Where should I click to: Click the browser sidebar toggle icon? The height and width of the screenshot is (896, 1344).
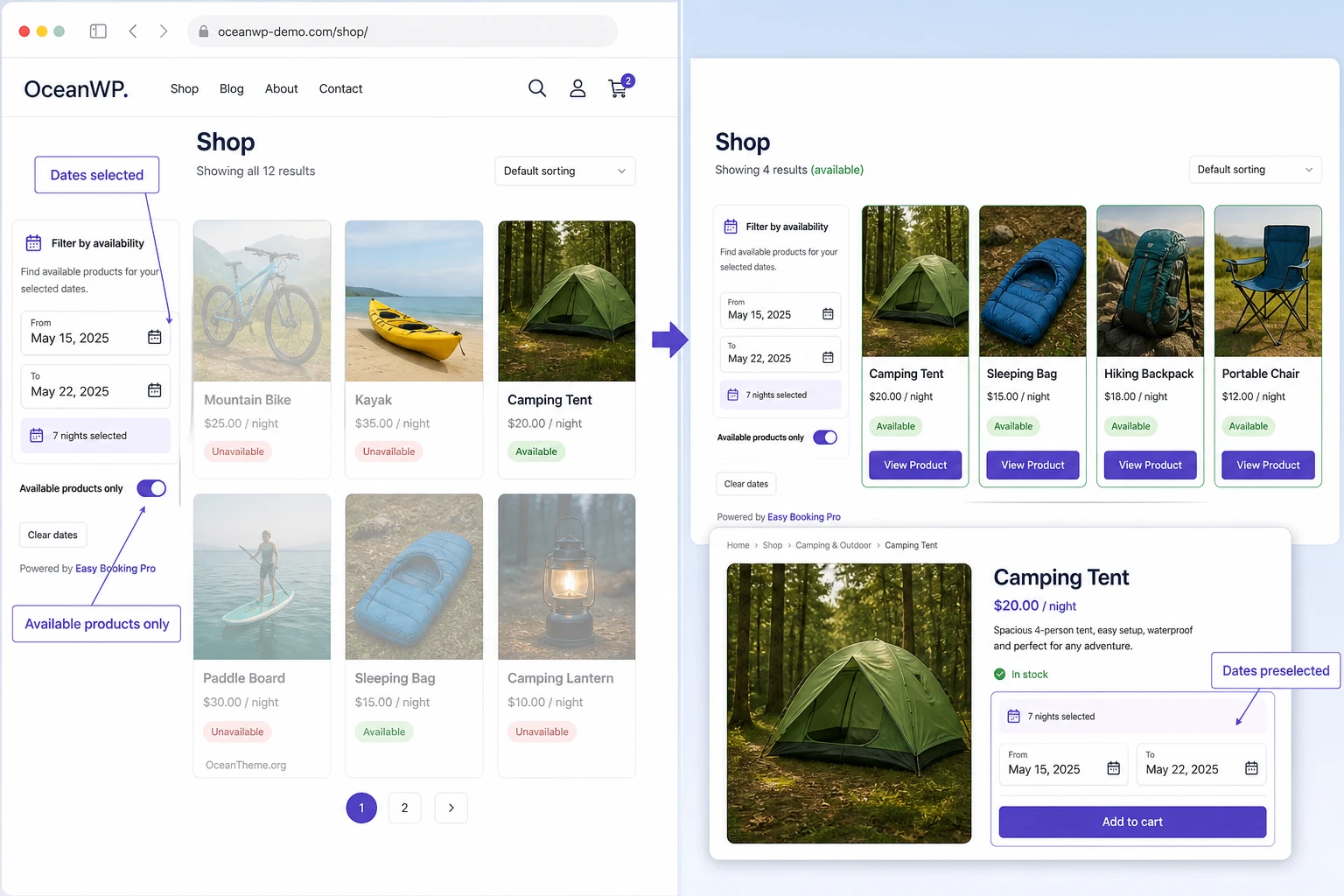pos(98,31)
